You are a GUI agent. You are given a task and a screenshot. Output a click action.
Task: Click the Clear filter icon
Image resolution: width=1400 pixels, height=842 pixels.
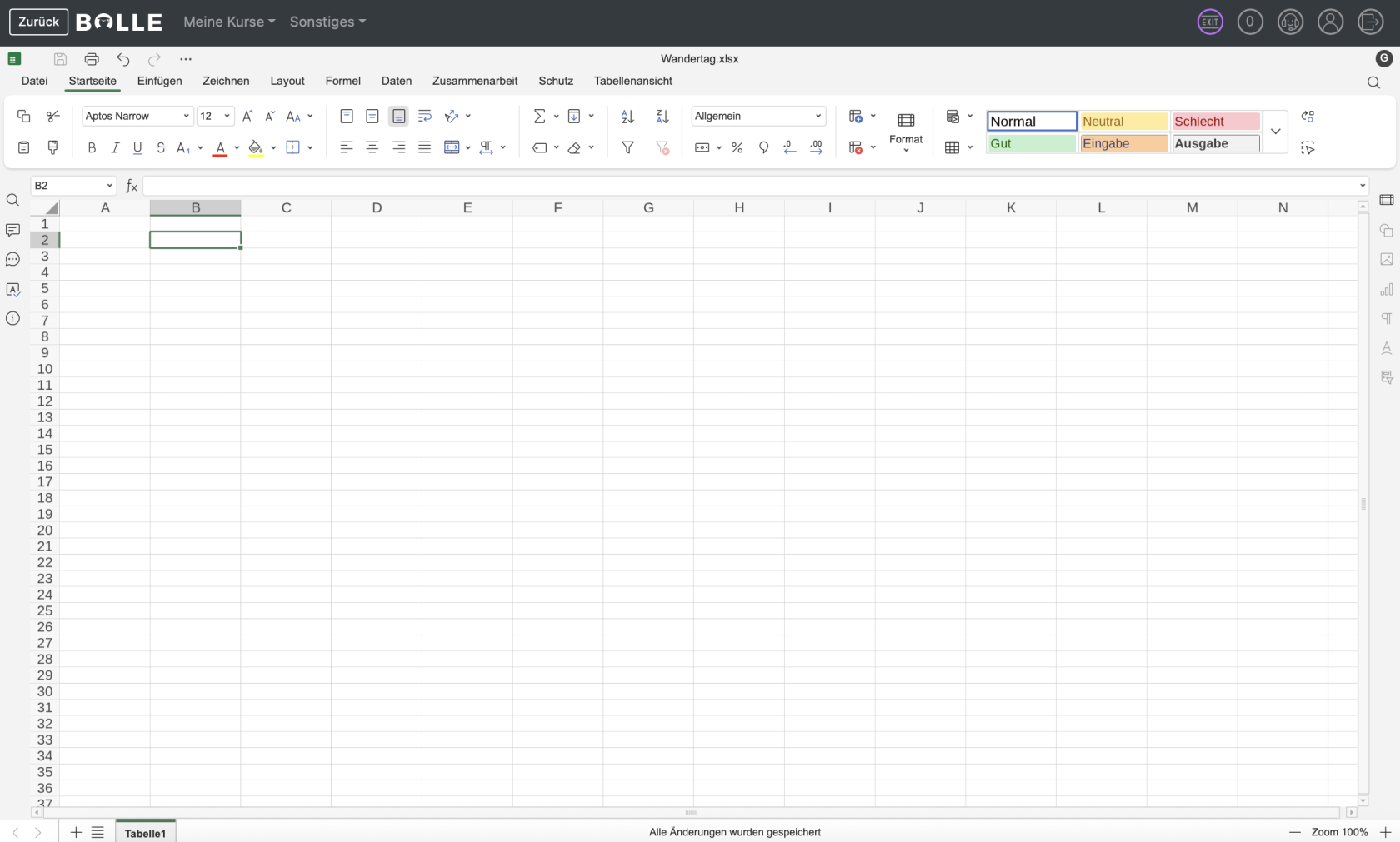tap(662, 147)
